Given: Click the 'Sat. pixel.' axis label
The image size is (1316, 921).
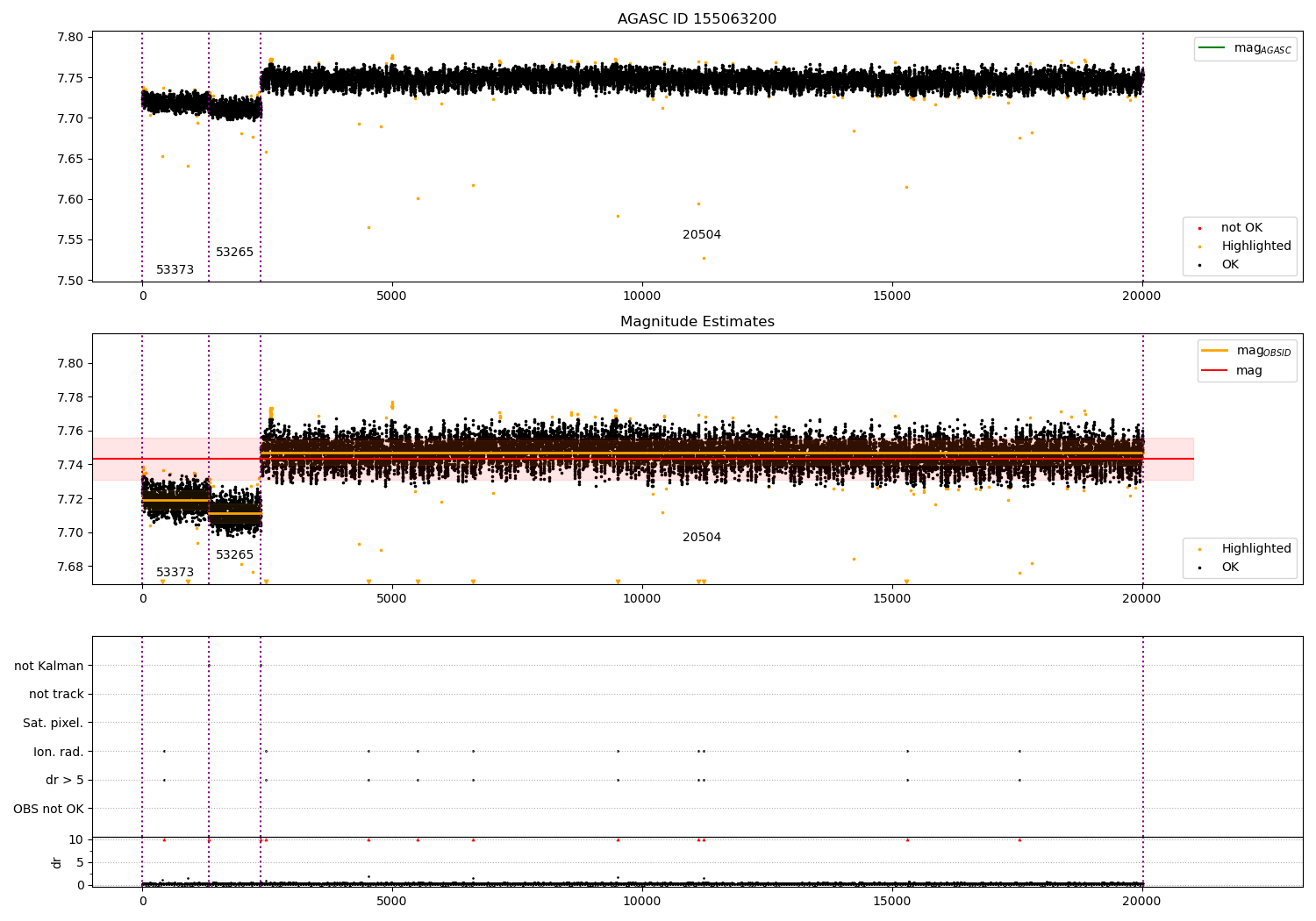Looking at the screenshot, I should [53, 723].
